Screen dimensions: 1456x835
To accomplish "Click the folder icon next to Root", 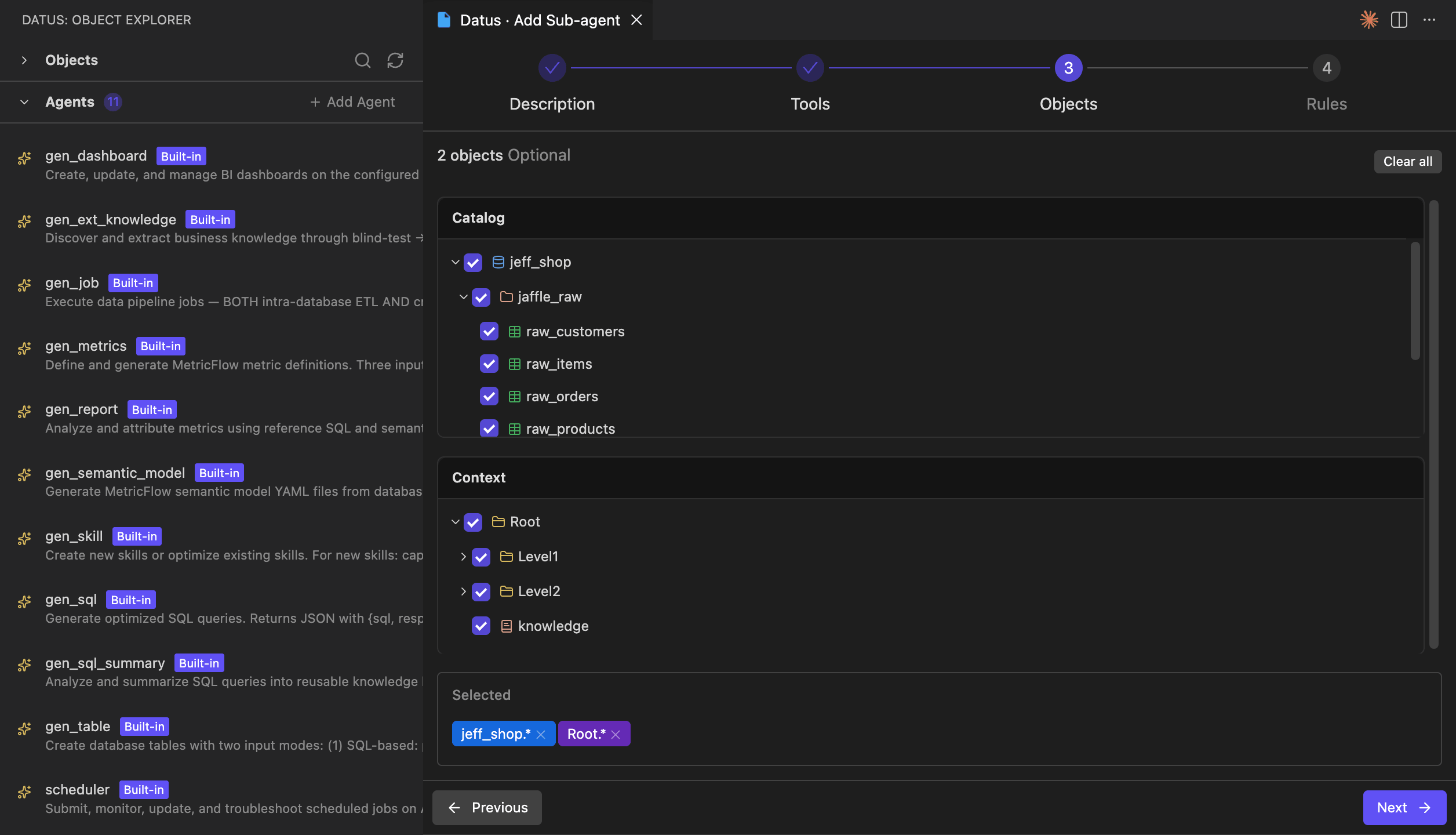I will pyautogui.click(x=498, y=522).
